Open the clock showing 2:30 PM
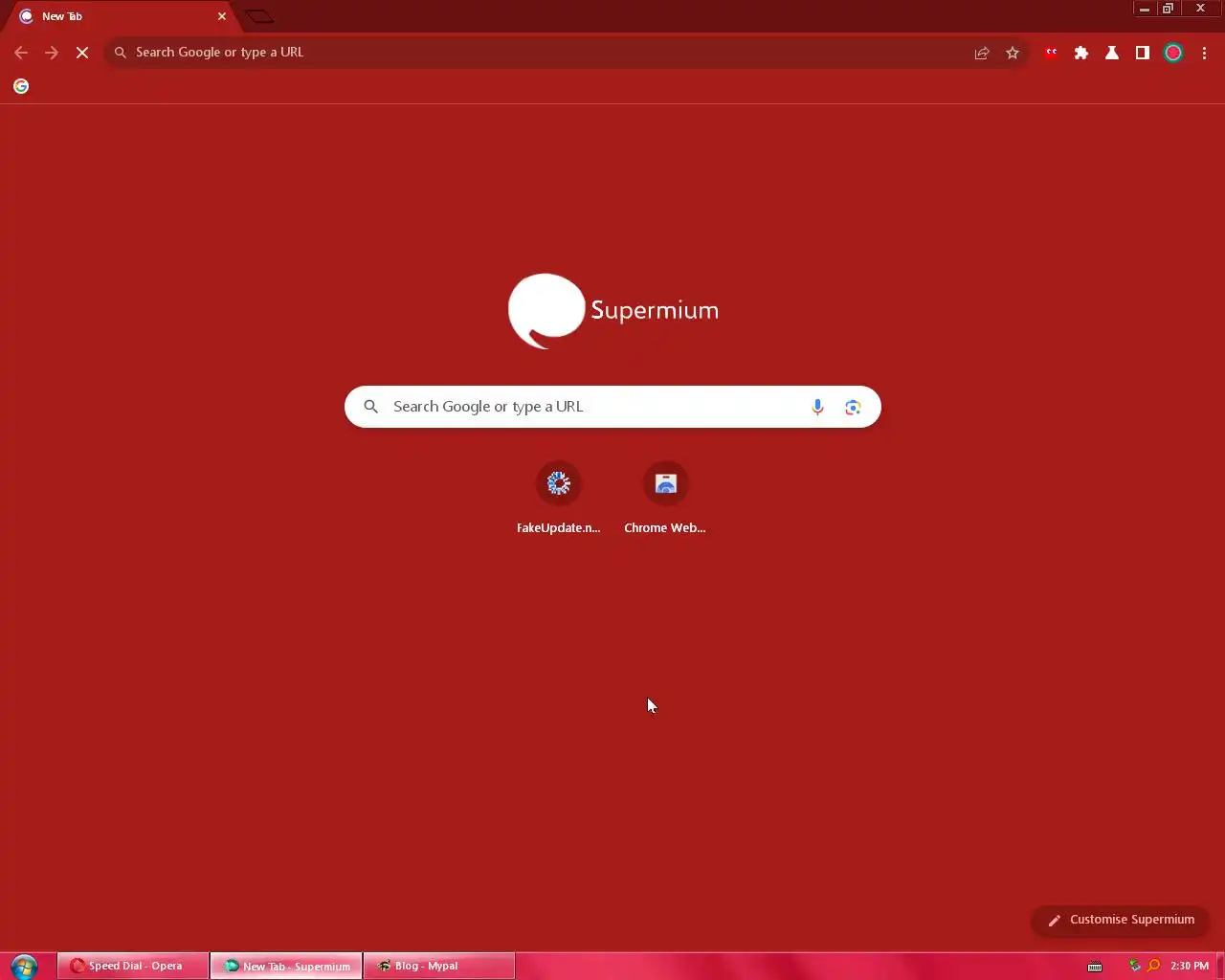This screenshot has width=1225, height=980. 1190,966
